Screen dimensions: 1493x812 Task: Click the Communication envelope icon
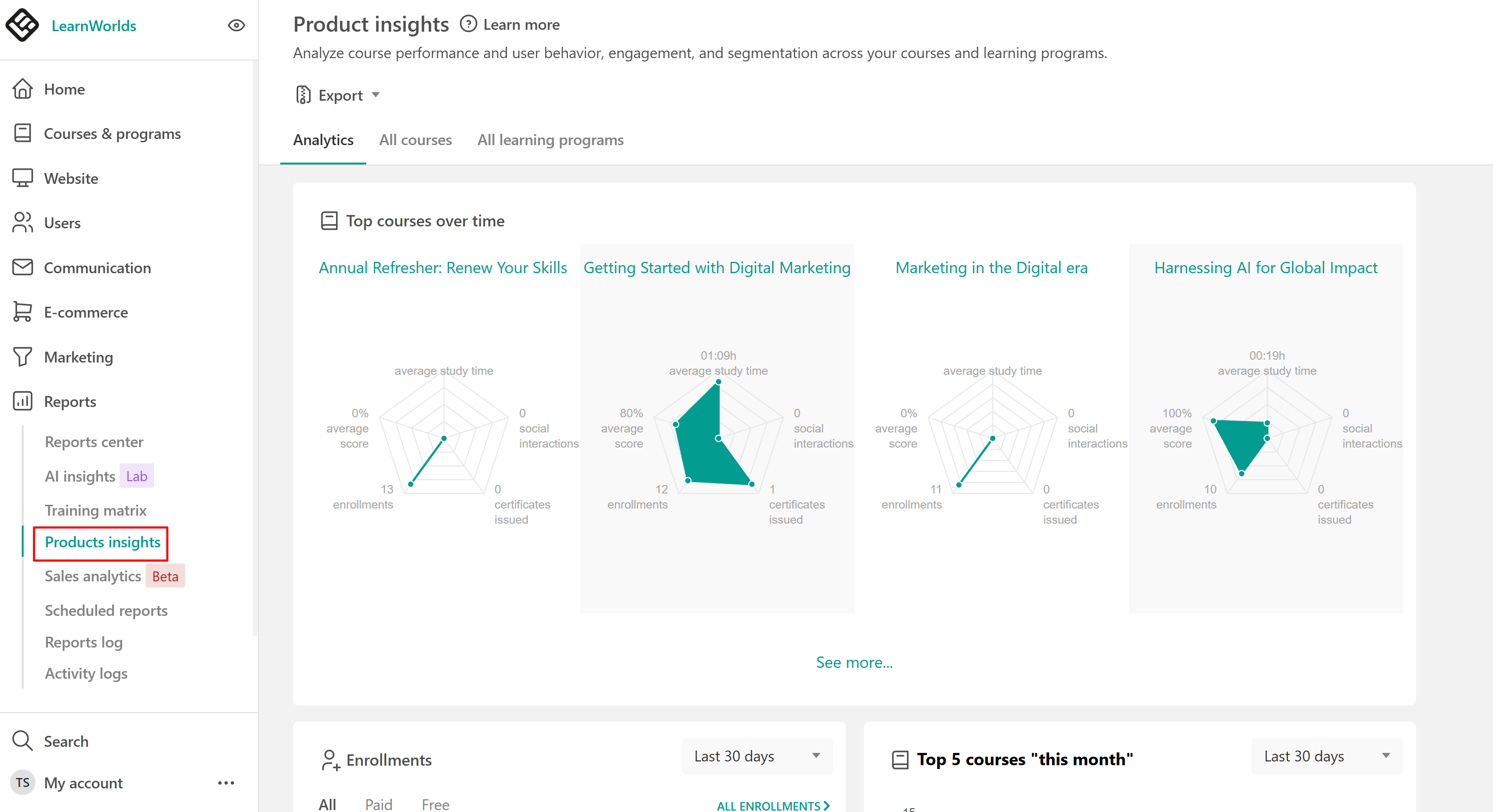pyautogui.click(x=23, y=267)
